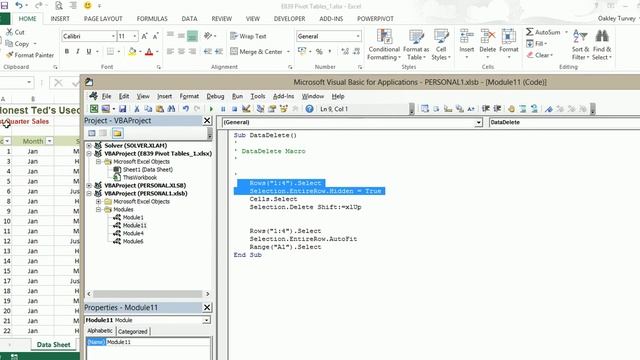Click the (Name) Module11 property field

click(x=149, y=342)
